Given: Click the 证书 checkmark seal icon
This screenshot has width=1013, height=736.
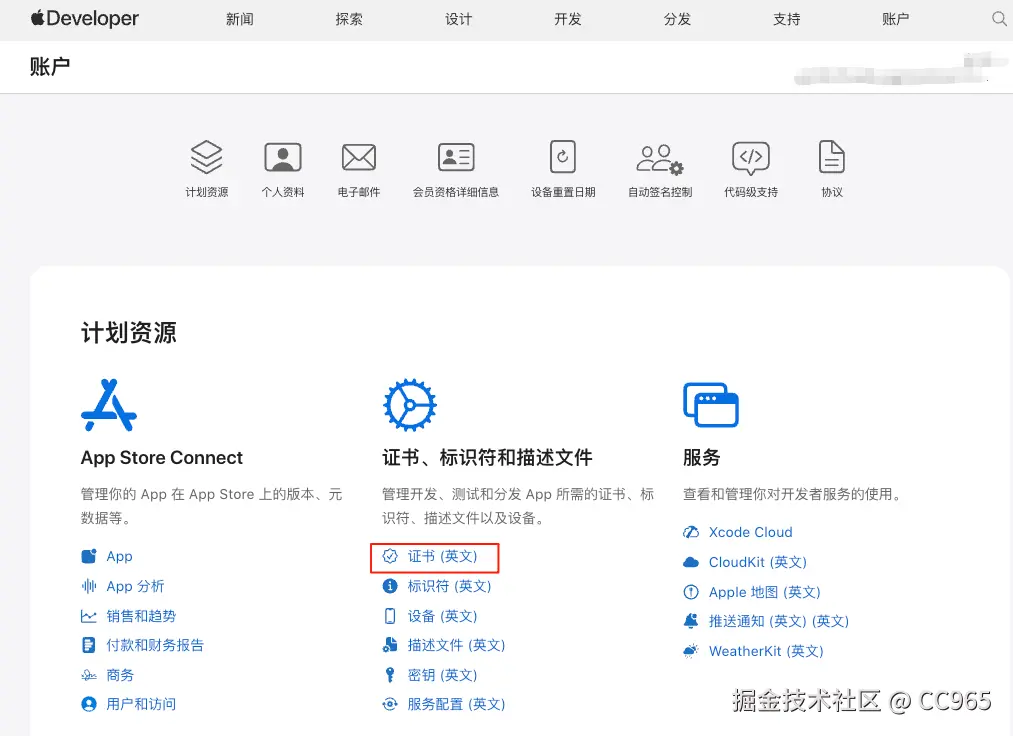Looking at the screenshot, I should point(390,556).
